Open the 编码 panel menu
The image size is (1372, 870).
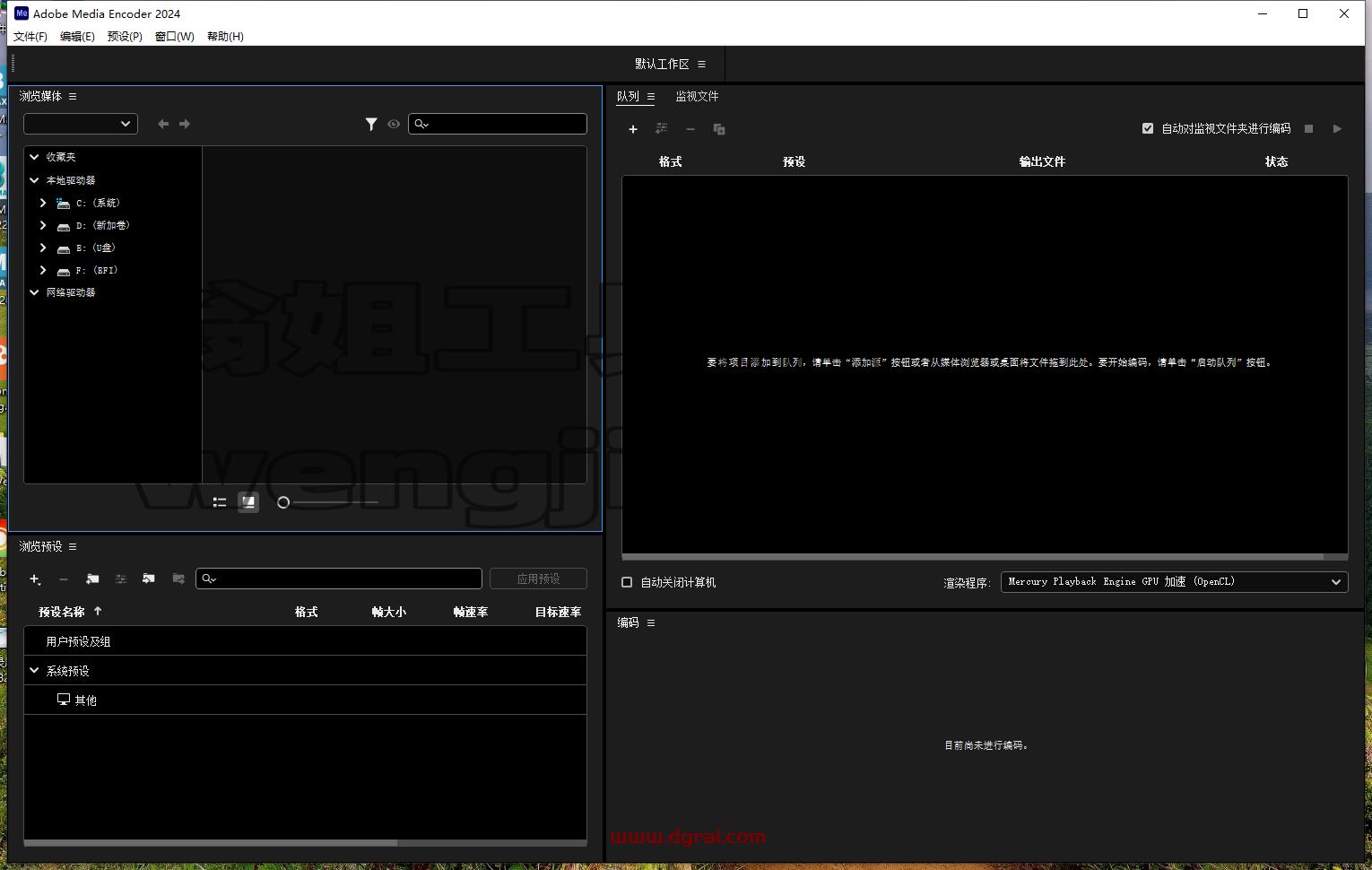pyautogui.click(x=651, y=622)
